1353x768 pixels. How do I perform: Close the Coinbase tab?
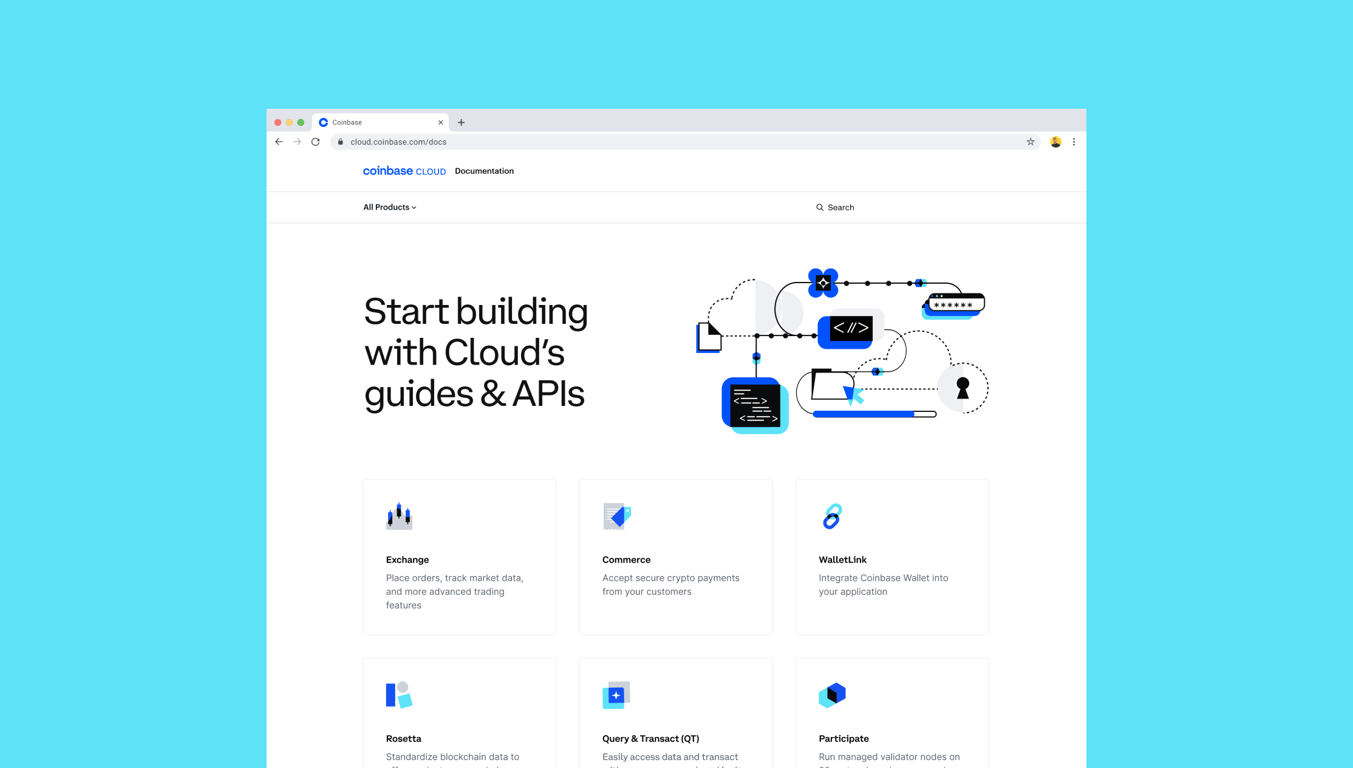tap(440, 123)
